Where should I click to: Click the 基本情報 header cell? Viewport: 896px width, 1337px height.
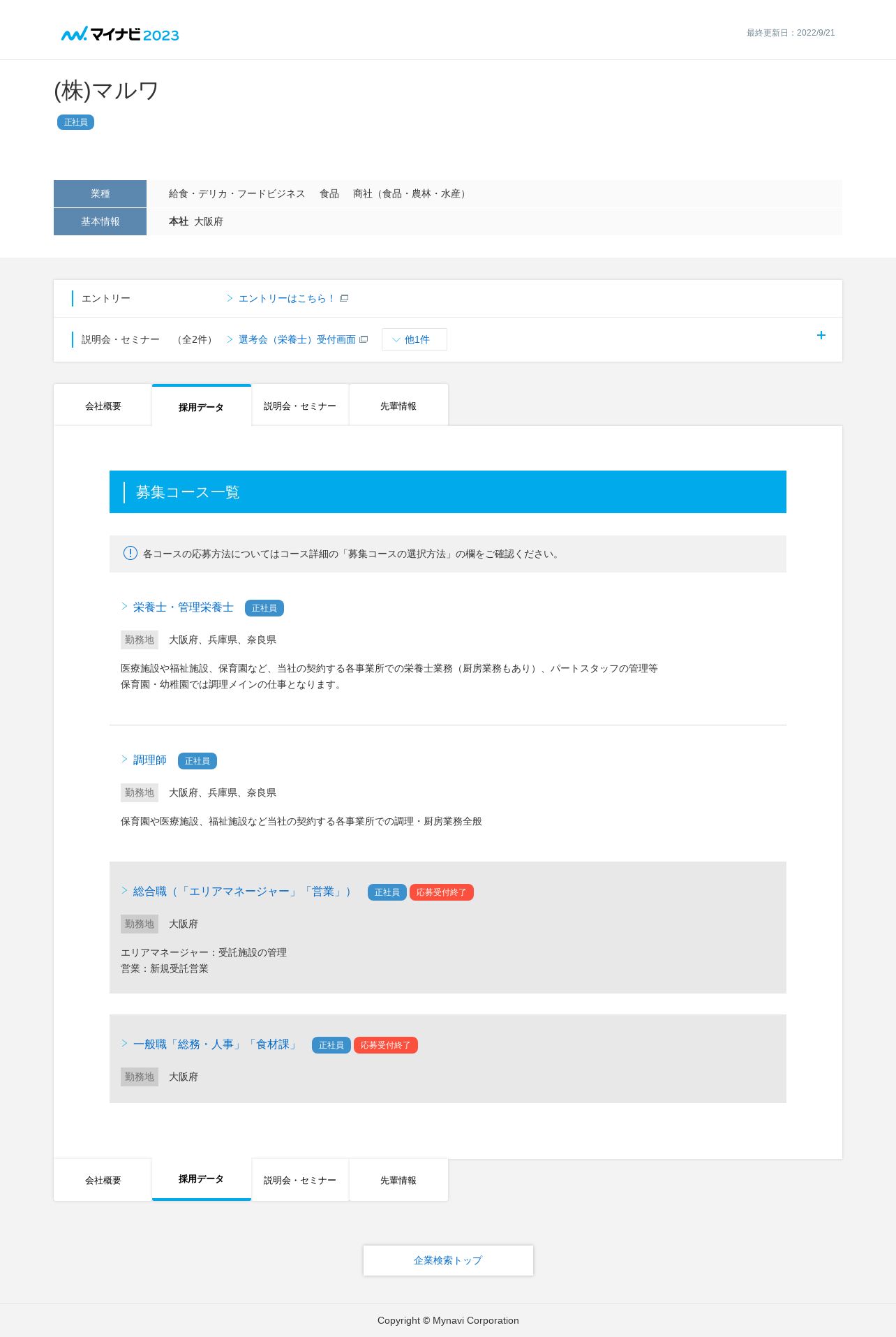[100, 221]
